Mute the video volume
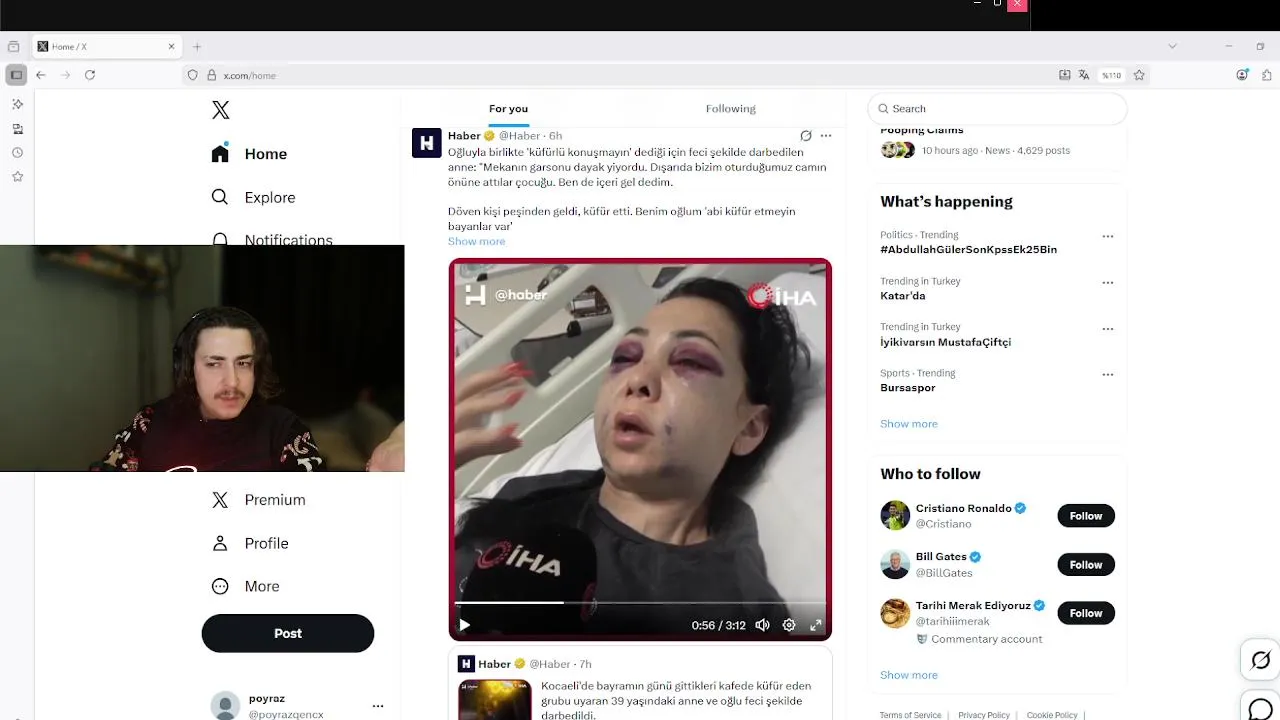Image resolution: width=1280 pixels, height=720 pixels. point(762,625)
